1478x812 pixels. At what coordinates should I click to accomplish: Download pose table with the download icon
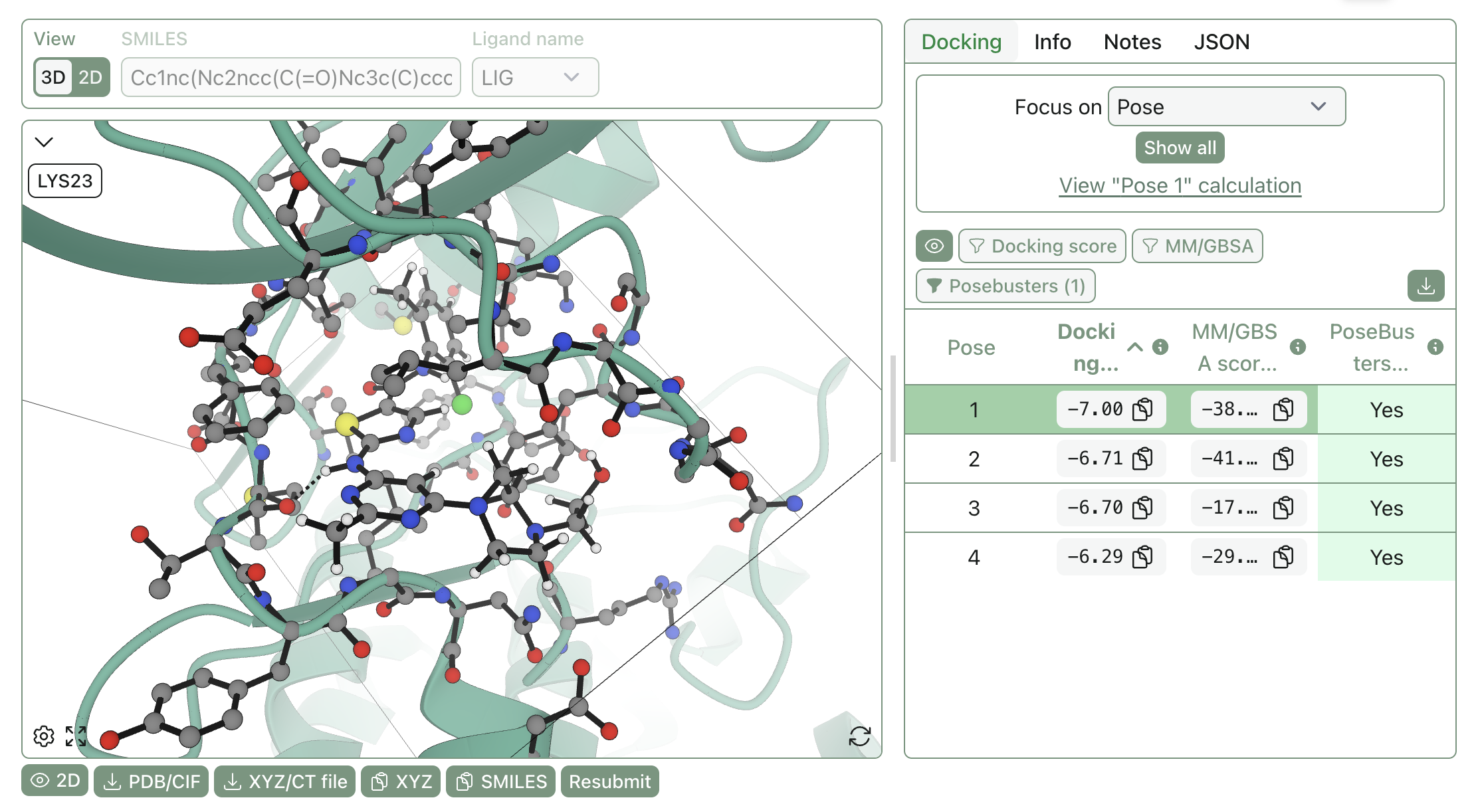coord(1425,286)
